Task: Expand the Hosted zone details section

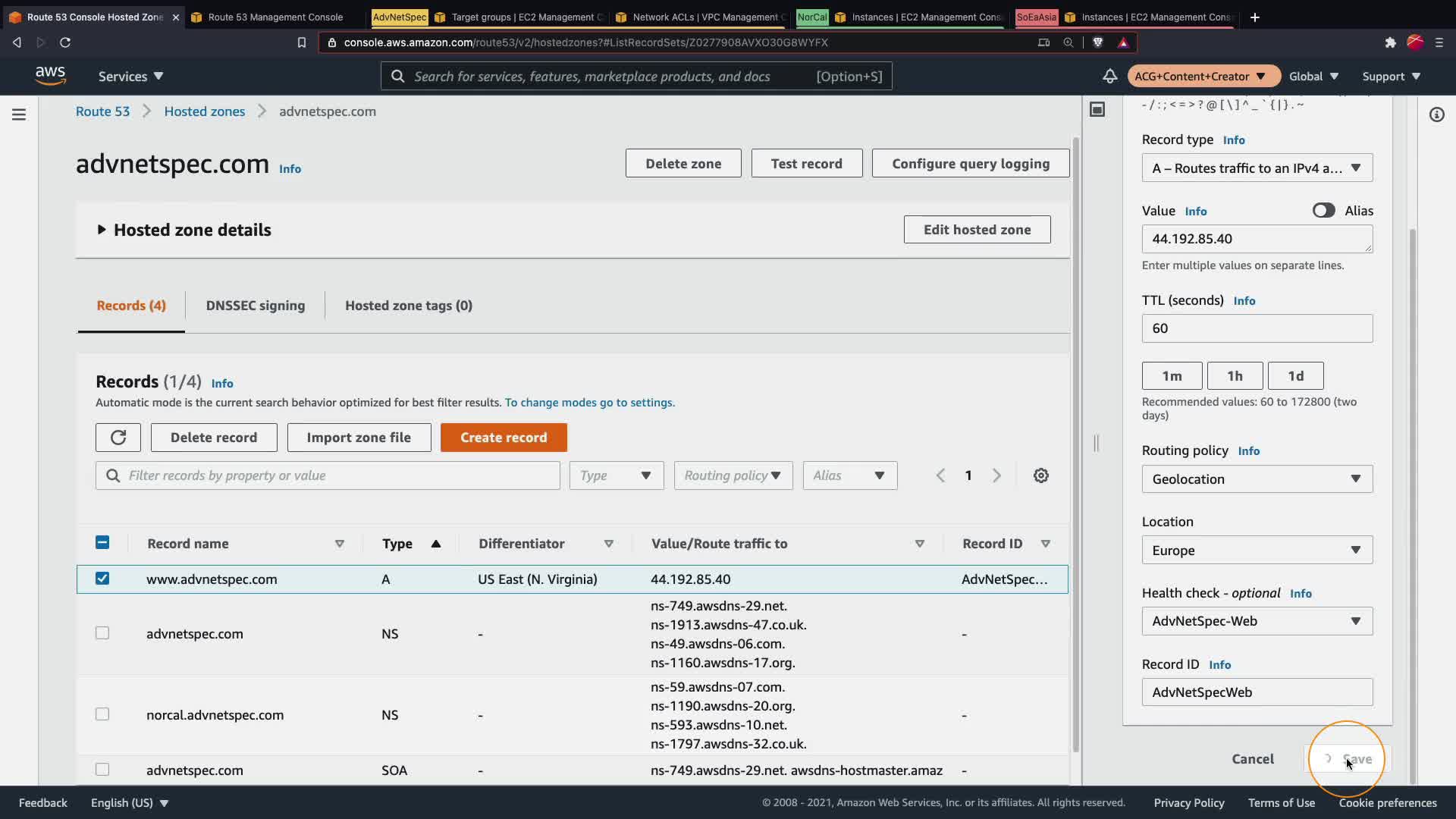Action: pos(102,230)
